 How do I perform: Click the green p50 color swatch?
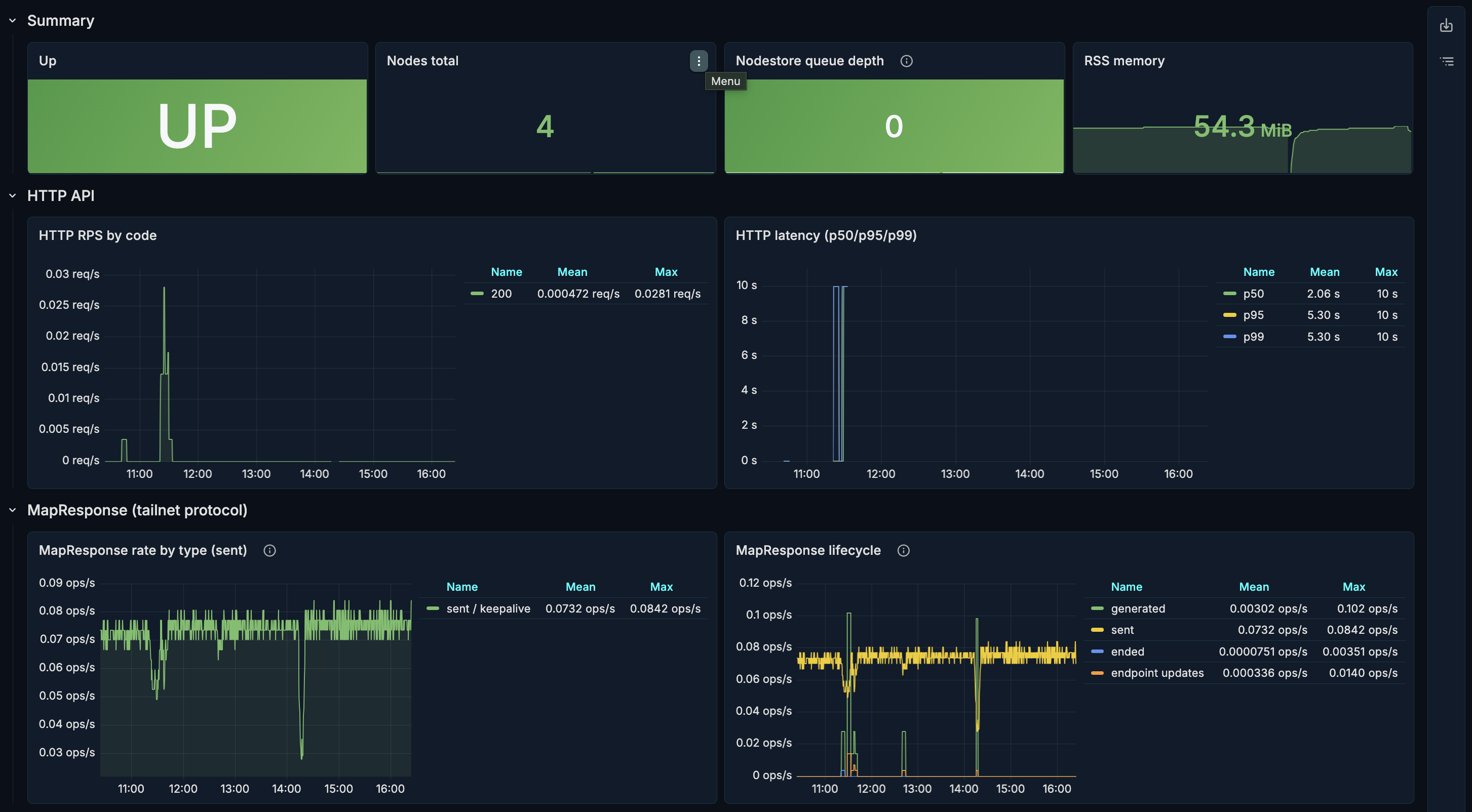pos(1229,294)
